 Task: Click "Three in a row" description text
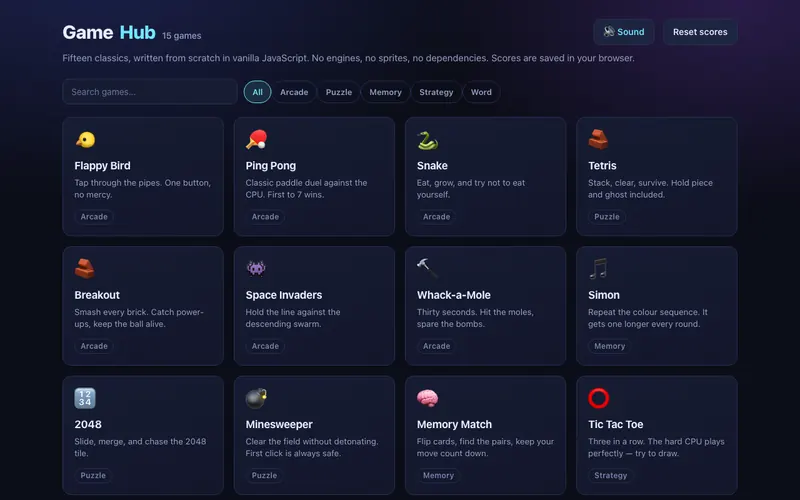(656, 447)
